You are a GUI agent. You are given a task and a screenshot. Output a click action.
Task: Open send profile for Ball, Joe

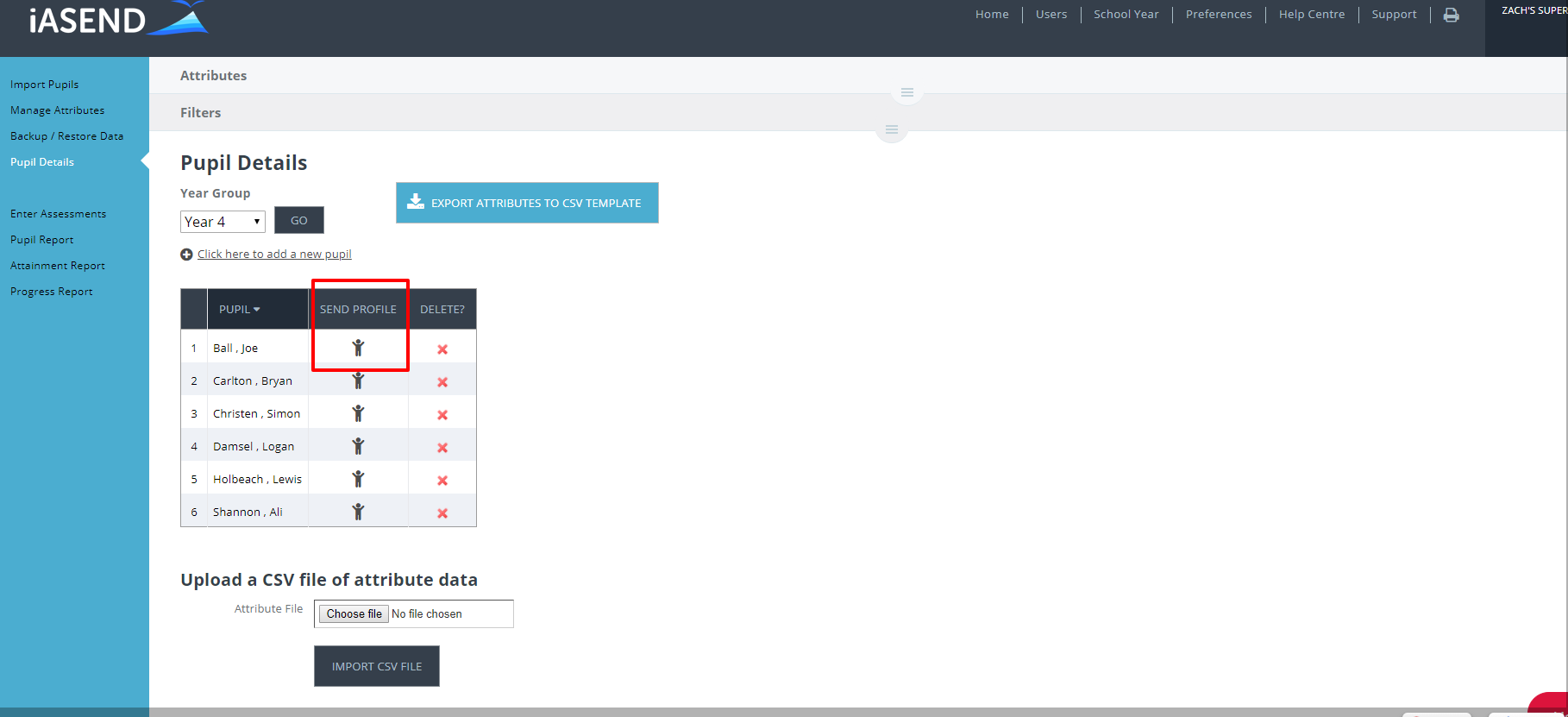click(x=358, y=348)
